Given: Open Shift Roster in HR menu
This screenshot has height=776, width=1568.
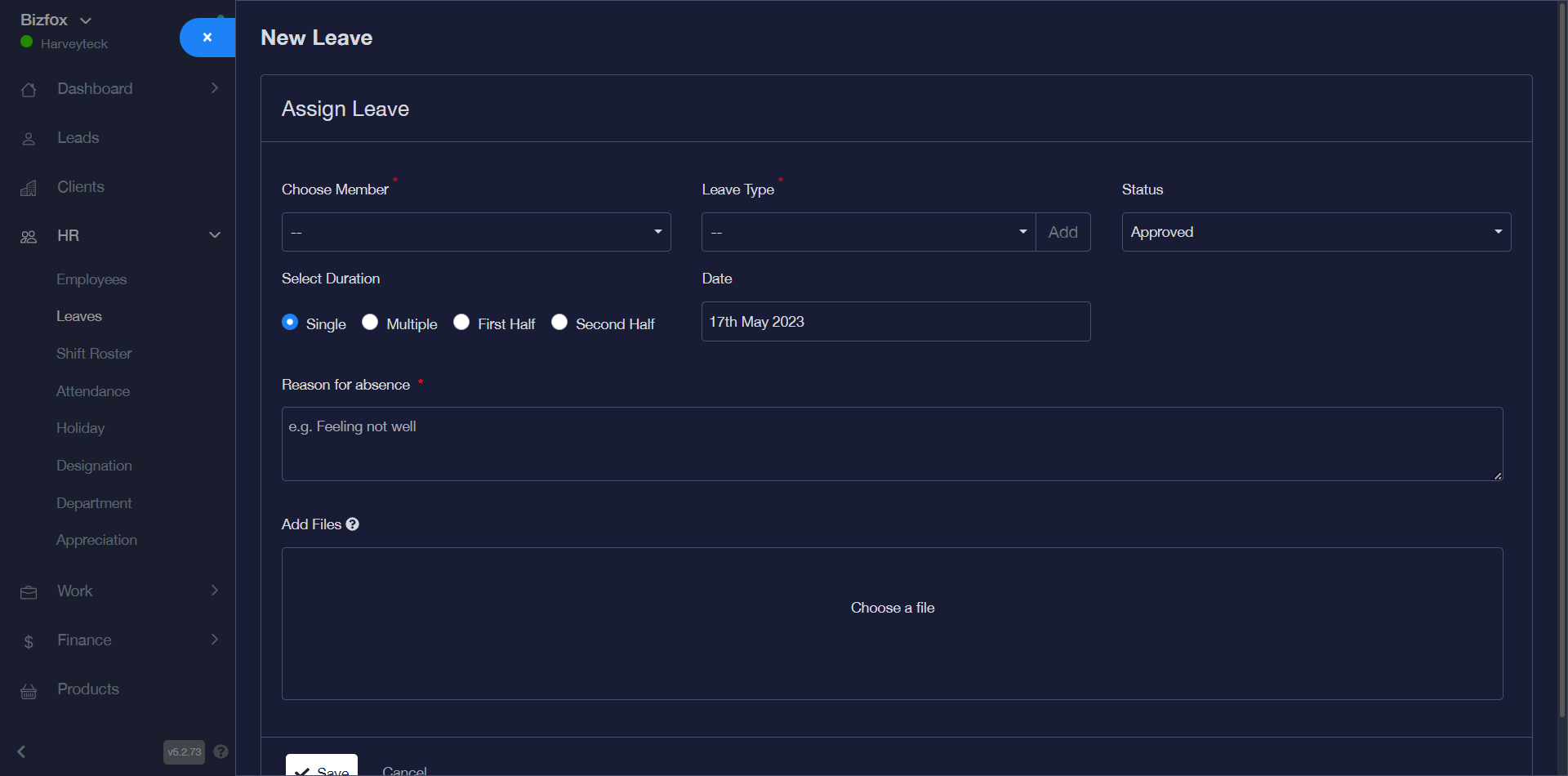Looking at the screenshot, I should coord(94,354).
